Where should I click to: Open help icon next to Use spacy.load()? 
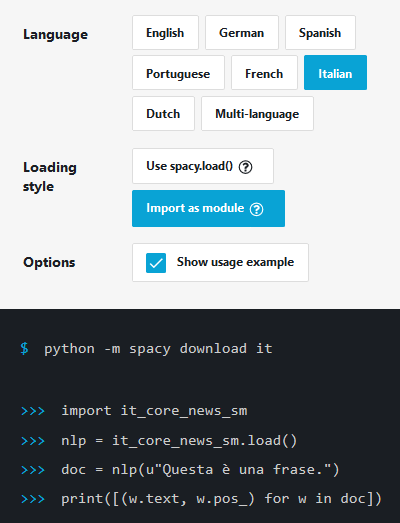pos(246,167)
